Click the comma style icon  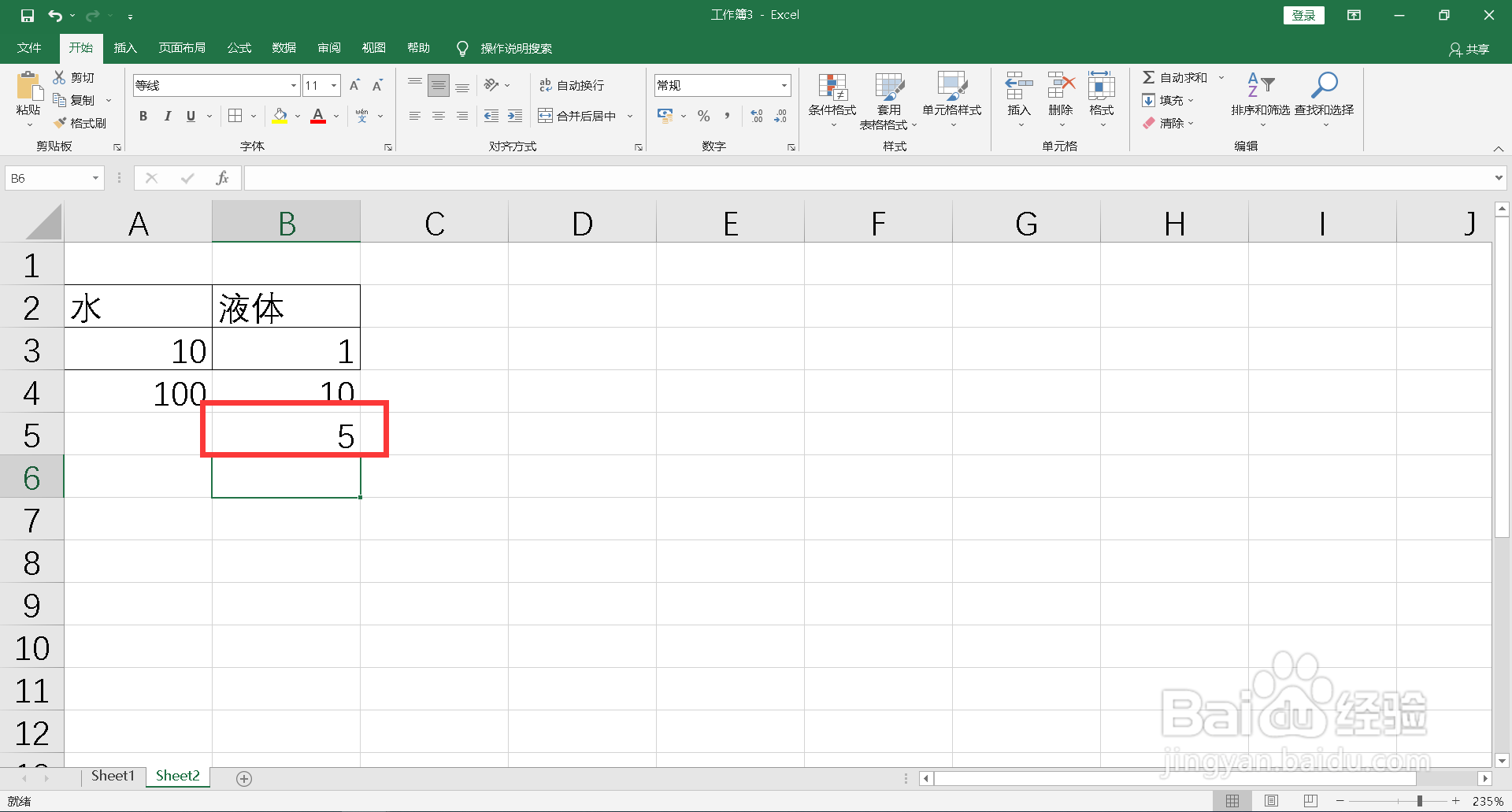pyautogui.click(x=727, y=116)
